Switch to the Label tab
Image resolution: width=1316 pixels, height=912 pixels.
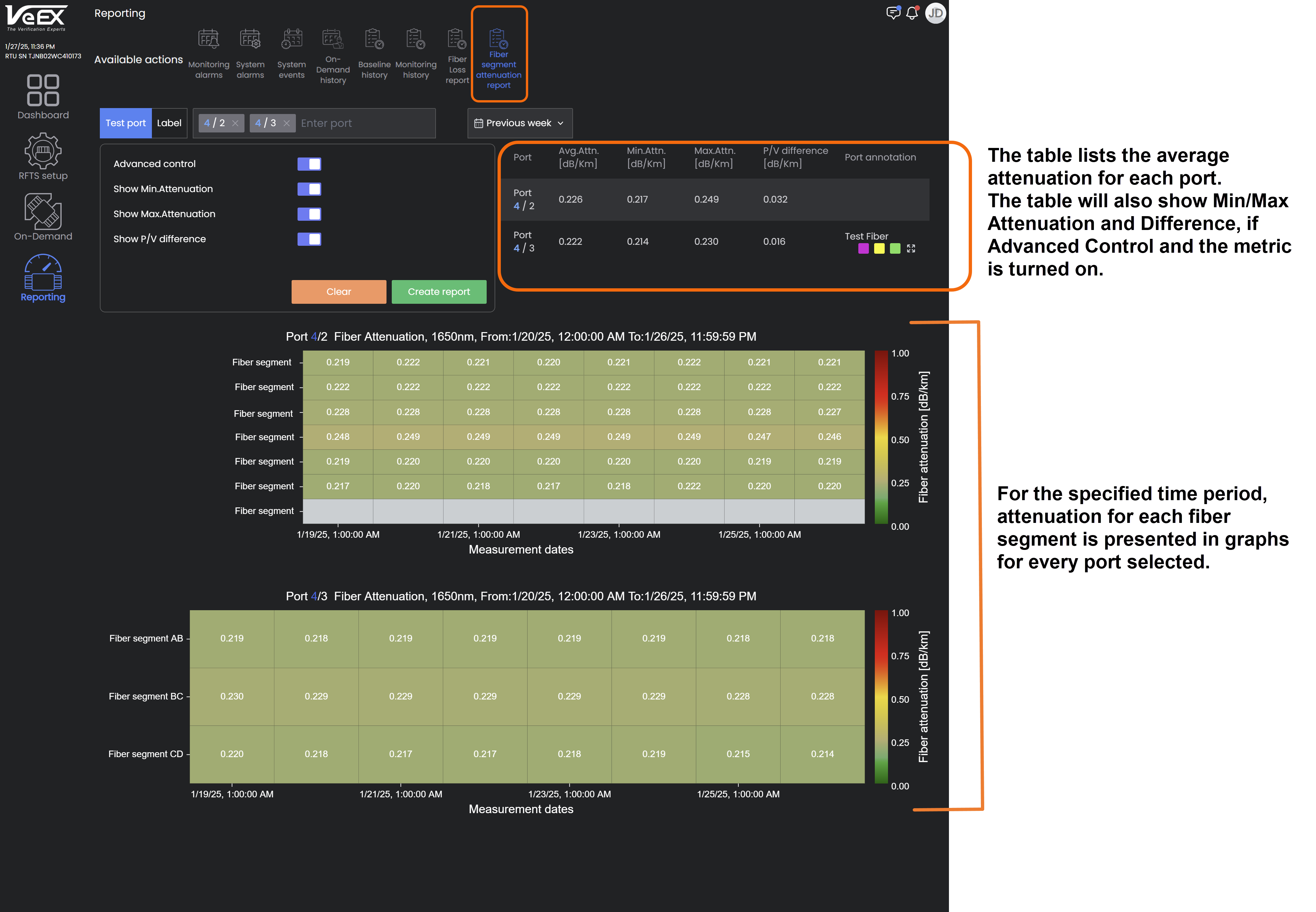click(x=169, y=124)
